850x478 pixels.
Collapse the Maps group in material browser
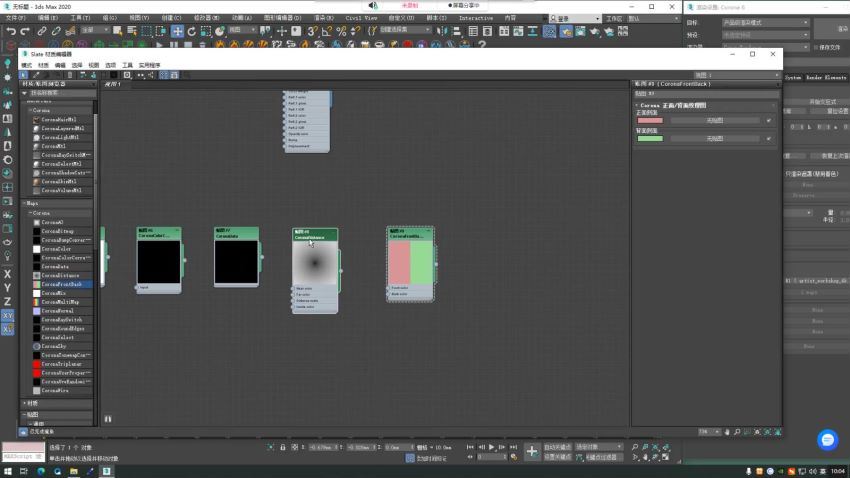point(25,203)
